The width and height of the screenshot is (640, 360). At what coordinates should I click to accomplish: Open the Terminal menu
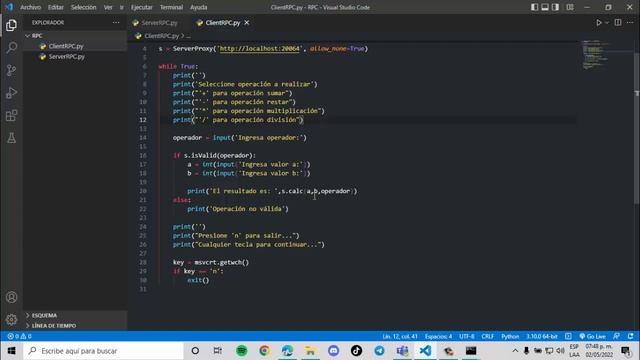[x=171, y=7]
